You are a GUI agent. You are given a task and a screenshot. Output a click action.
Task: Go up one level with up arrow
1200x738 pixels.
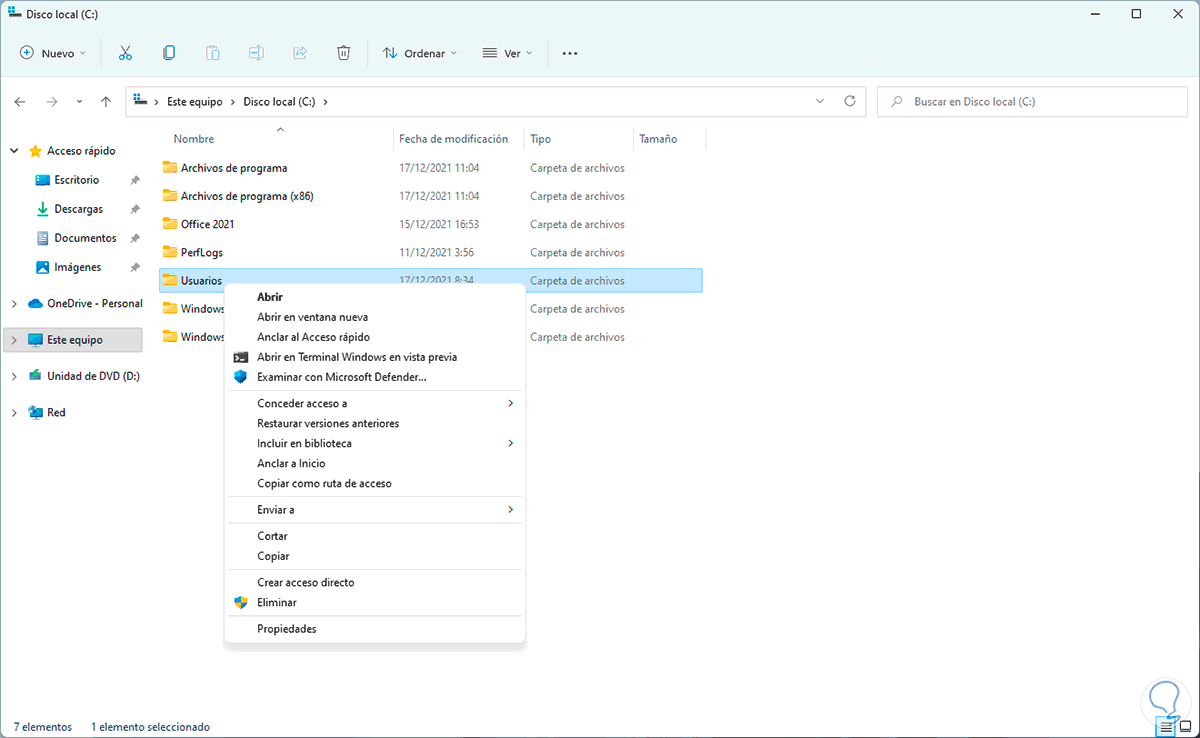[106, 101]
